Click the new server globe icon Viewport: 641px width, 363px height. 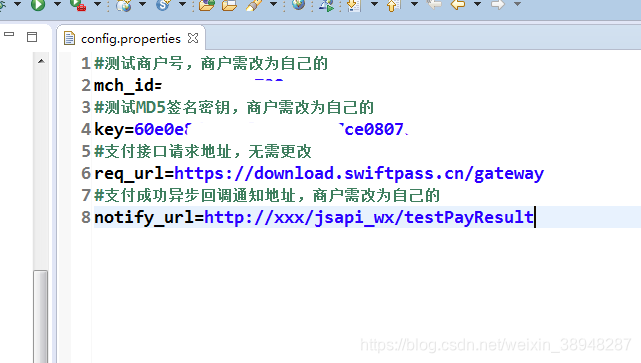123,5
